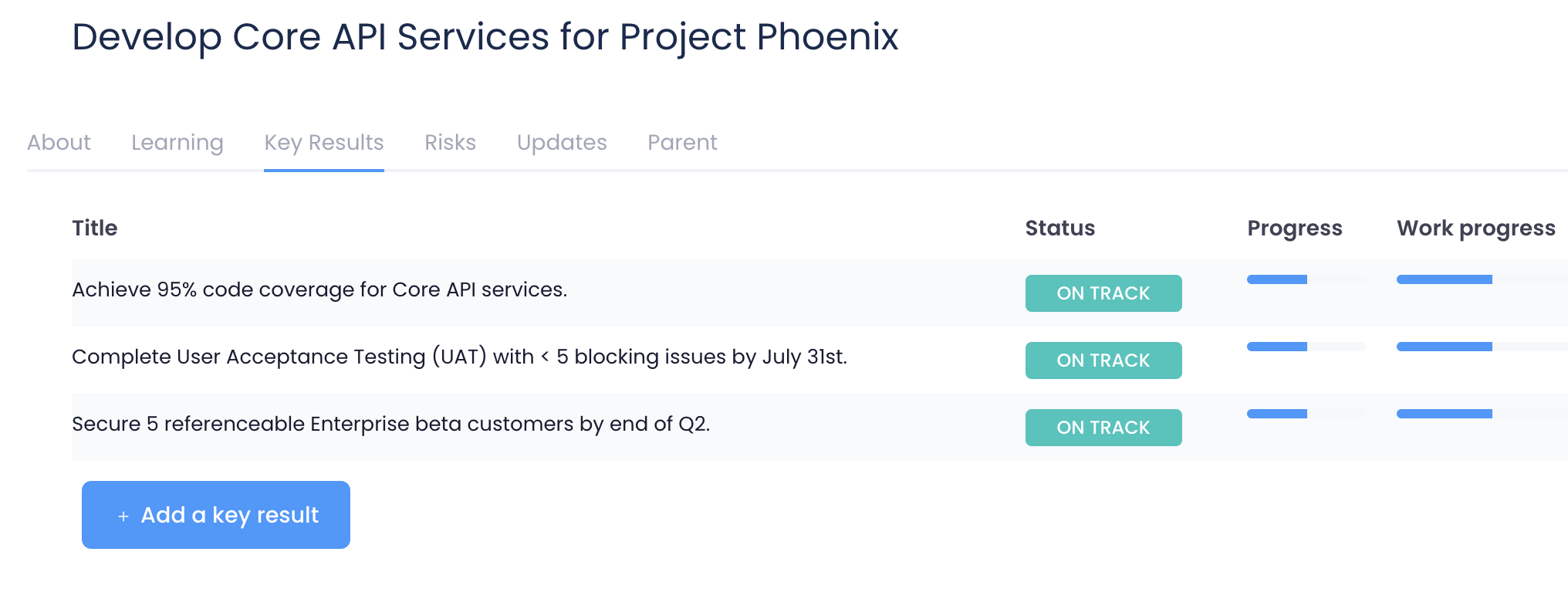Image resolution: width=1568 pixels, height=616 pixels.
Task: Open the About tab
Action: pos(59,143)
